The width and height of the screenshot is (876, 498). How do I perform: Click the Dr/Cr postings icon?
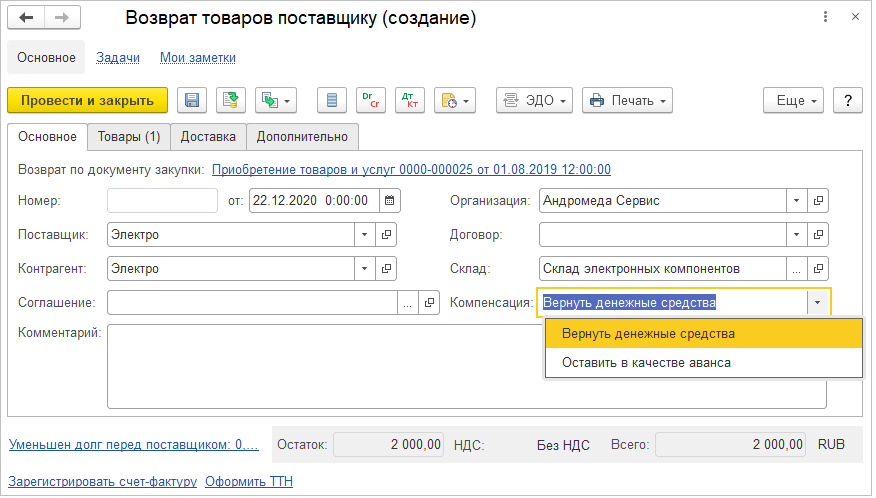pos(371,100)
